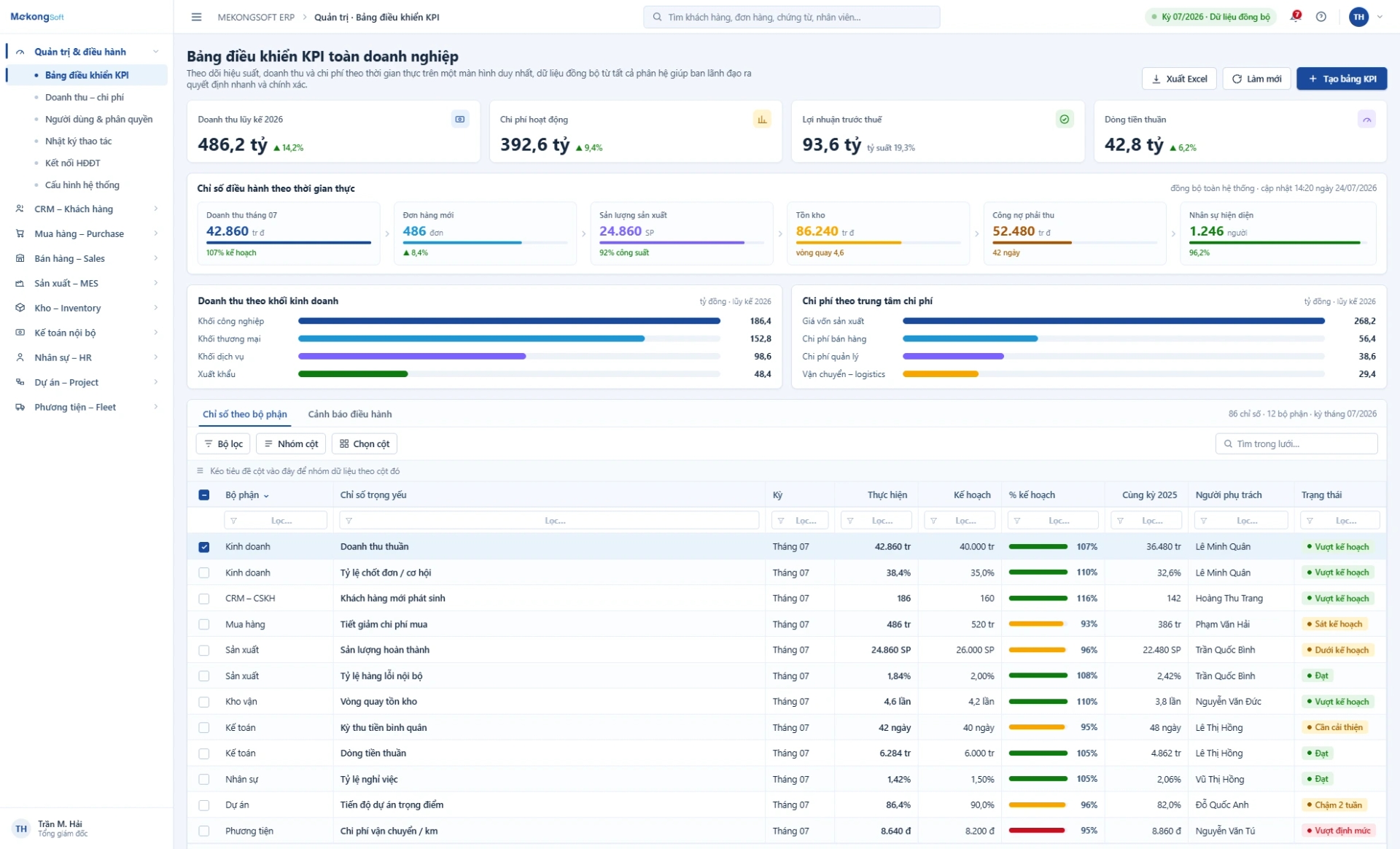Image resolution: width=1400 pixels, height=849 pixels.
Task: Click the filter funnel icon under Trạng thái column
Action: point(1310,521)
